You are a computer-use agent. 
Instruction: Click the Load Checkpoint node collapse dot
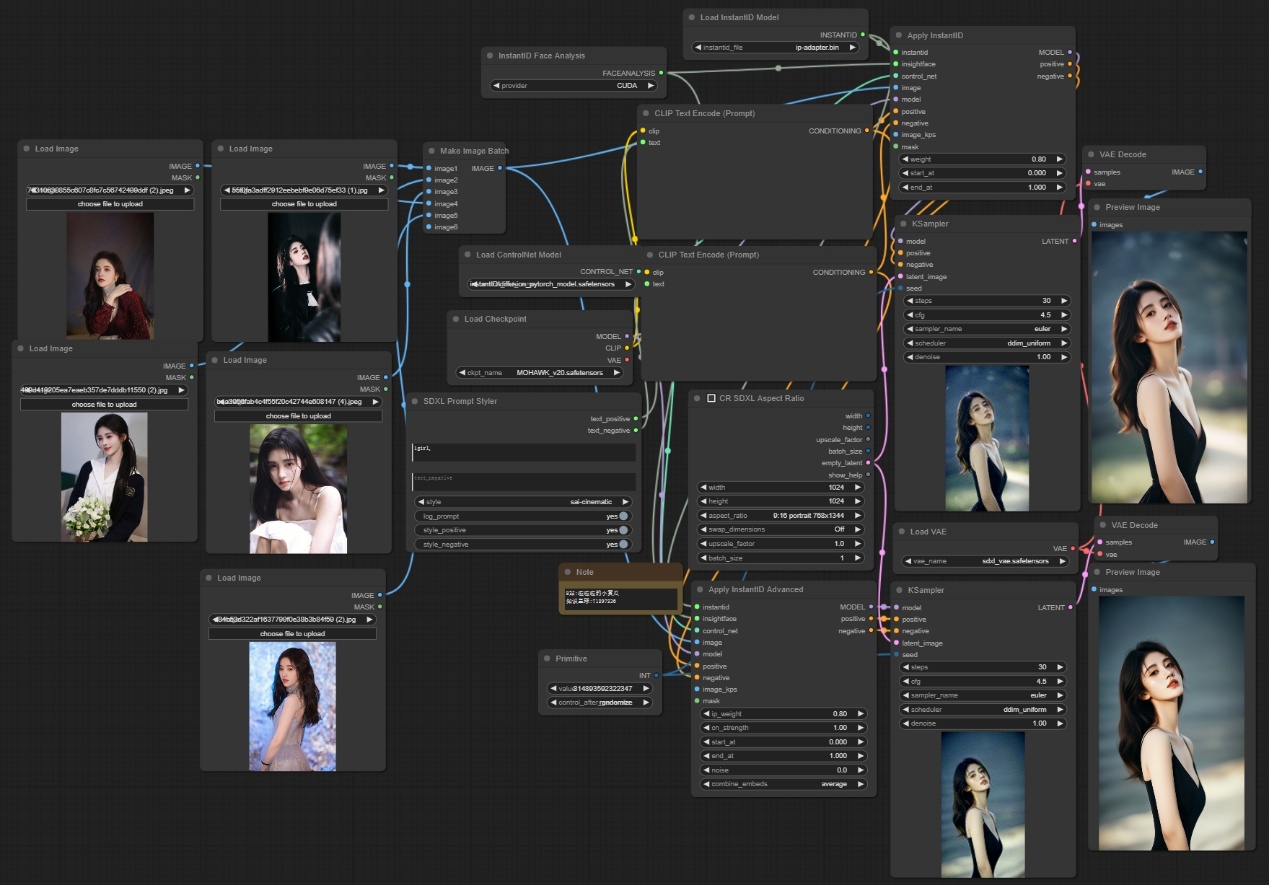pyautogui.click(x=455, y=319)
